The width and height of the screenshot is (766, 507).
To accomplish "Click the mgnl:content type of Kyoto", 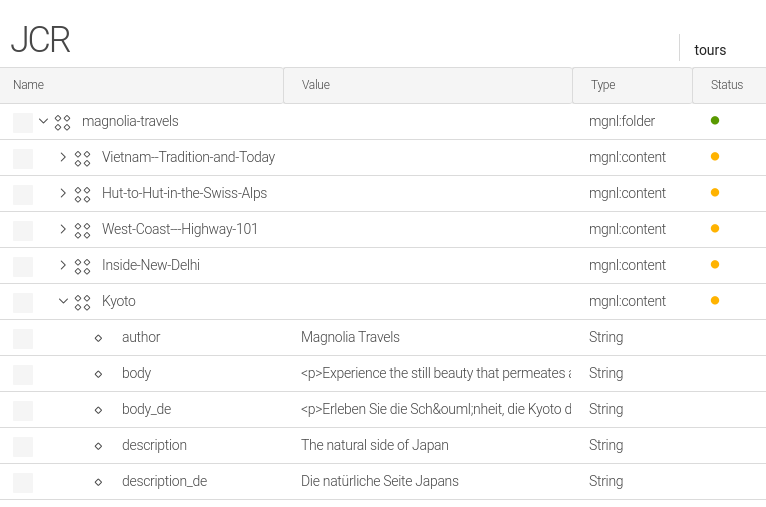I will [x=627, y=301].
